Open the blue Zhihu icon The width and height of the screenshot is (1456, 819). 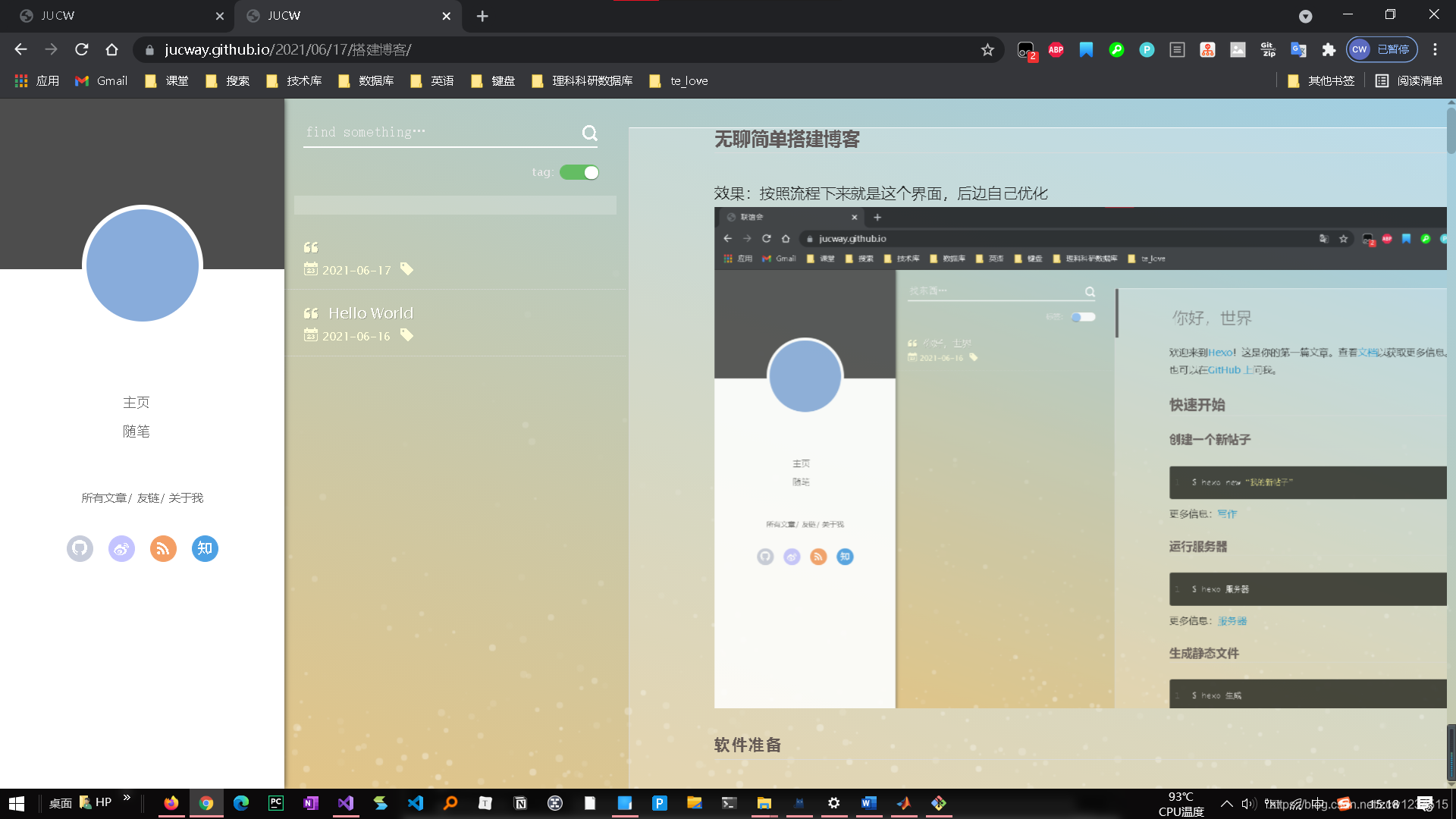coord(205,548)
